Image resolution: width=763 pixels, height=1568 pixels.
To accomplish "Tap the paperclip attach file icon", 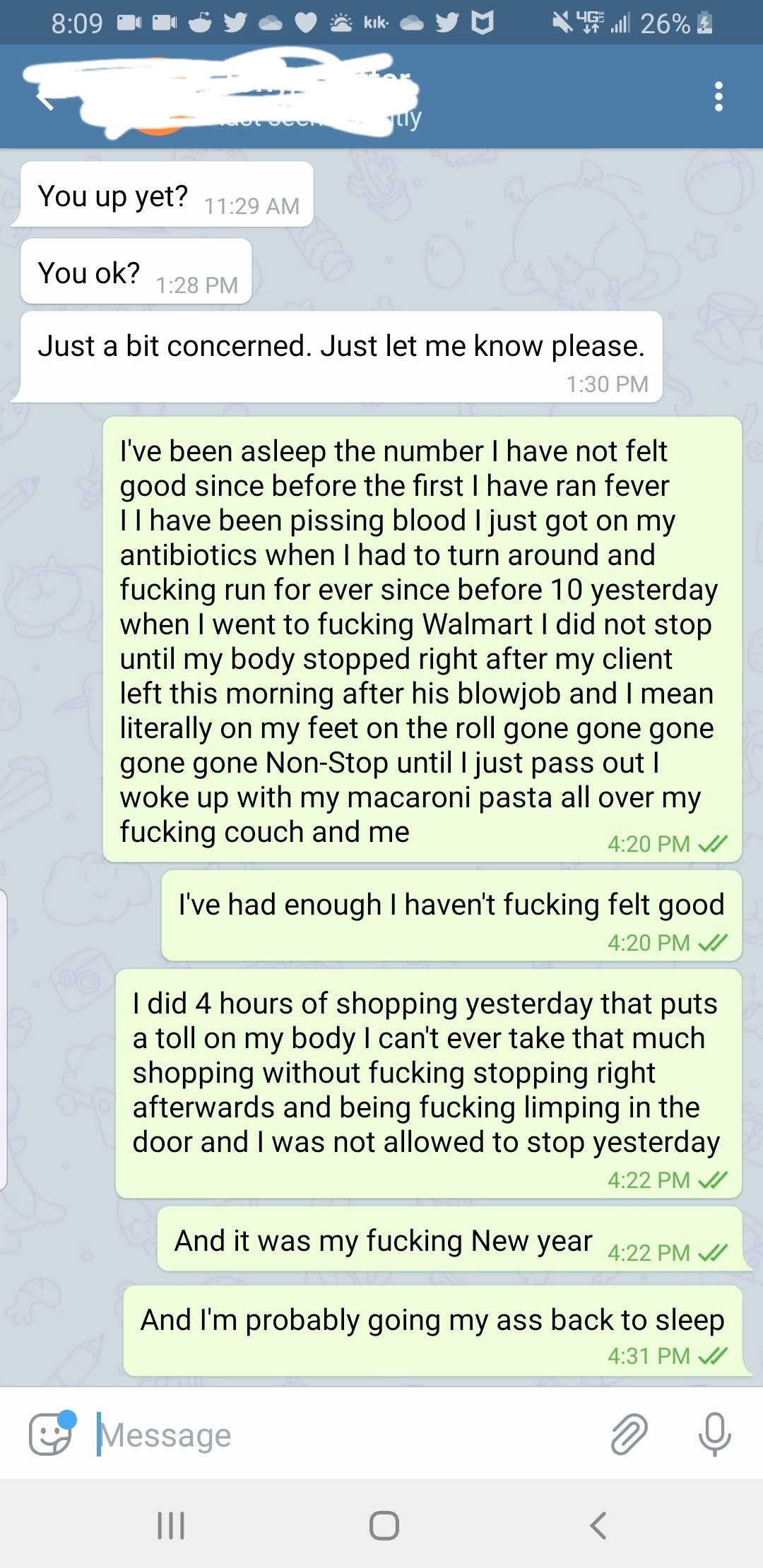I will [628, 1434].
